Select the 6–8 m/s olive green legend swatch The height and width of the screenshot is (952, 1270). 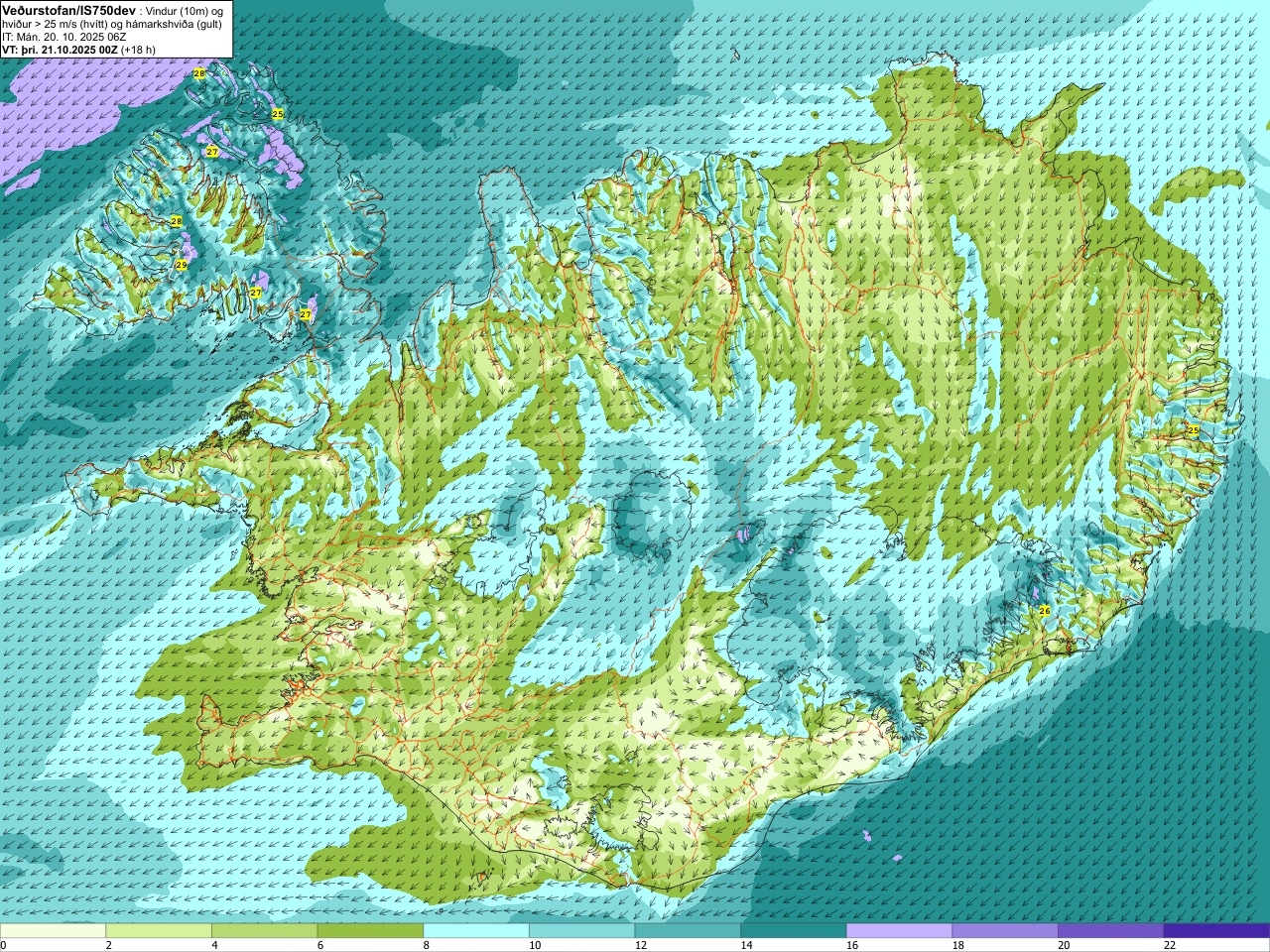tap(370, 931)
